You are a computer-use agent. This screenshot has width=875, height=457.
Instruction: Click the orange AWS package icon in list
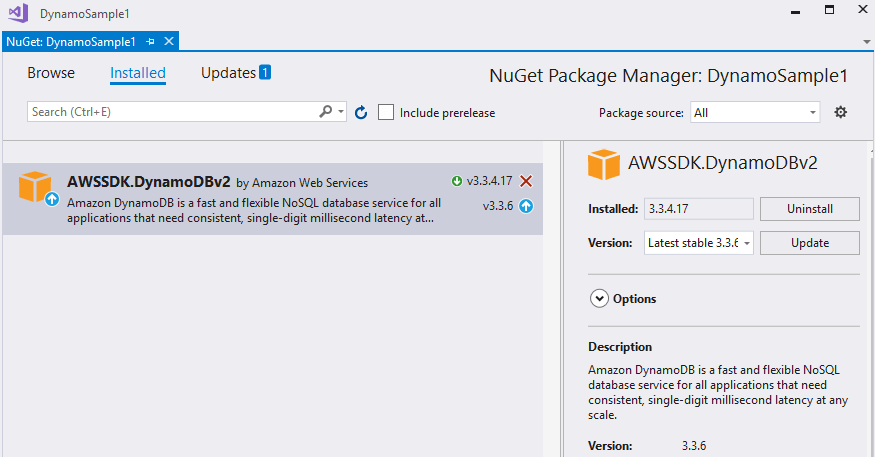coord(35,186)
